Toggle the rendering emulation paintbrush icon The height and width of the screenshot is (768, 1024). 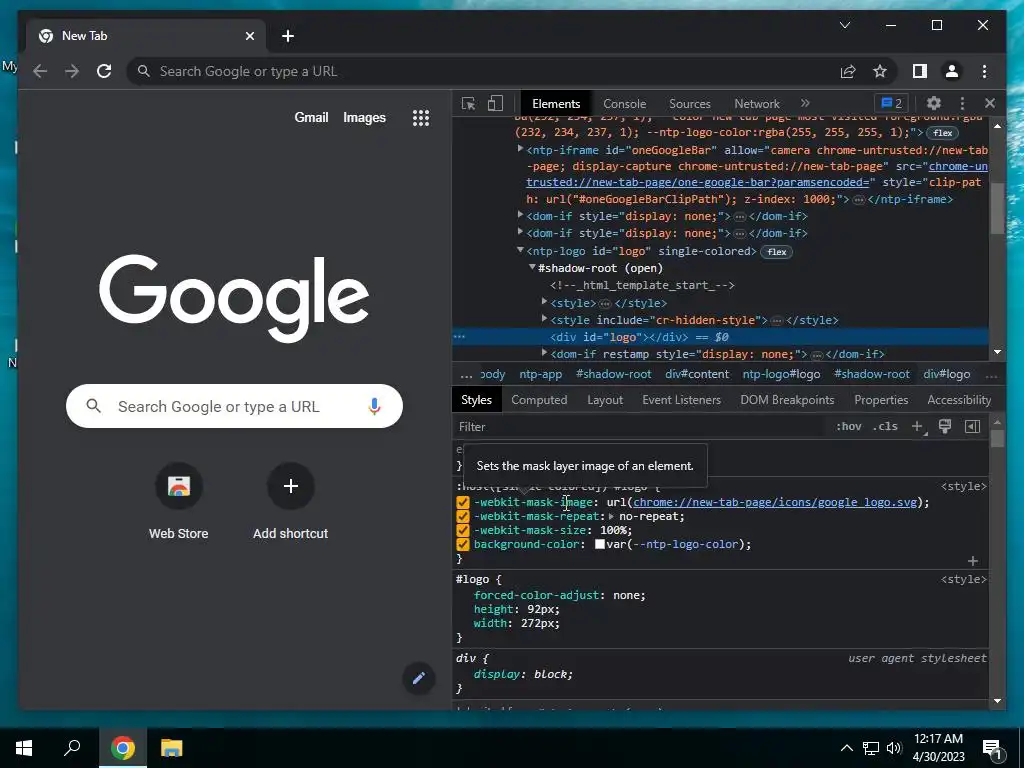tap(944, 426)
